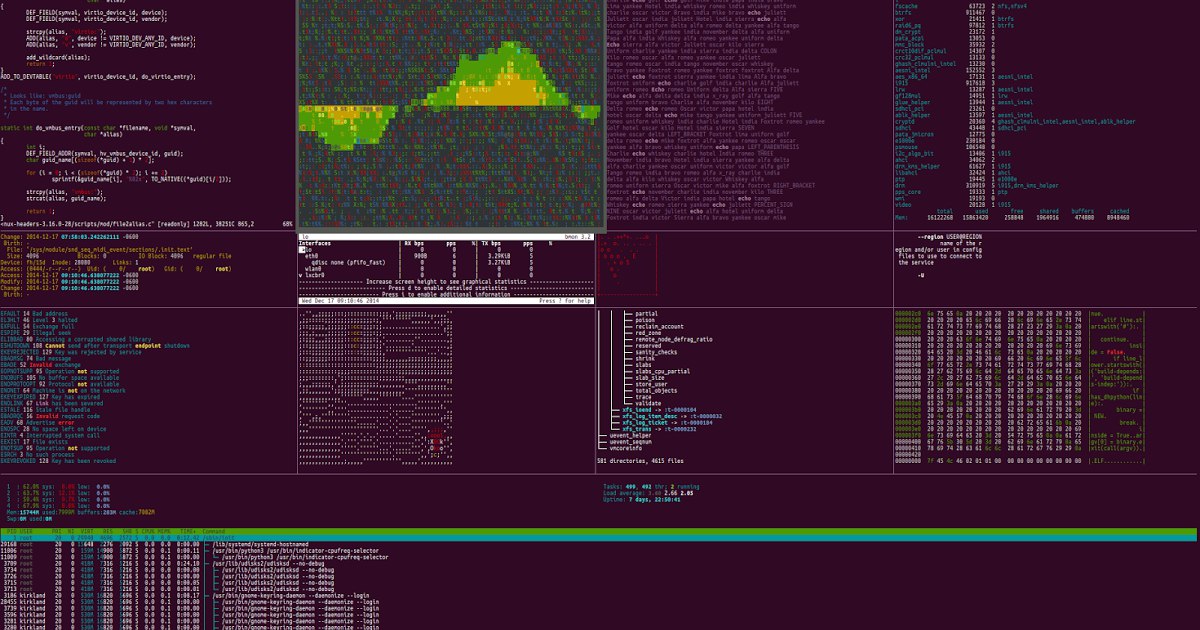Select the eth0 interface in bmon
The image size is (1200, 630).
click(311, 256)
